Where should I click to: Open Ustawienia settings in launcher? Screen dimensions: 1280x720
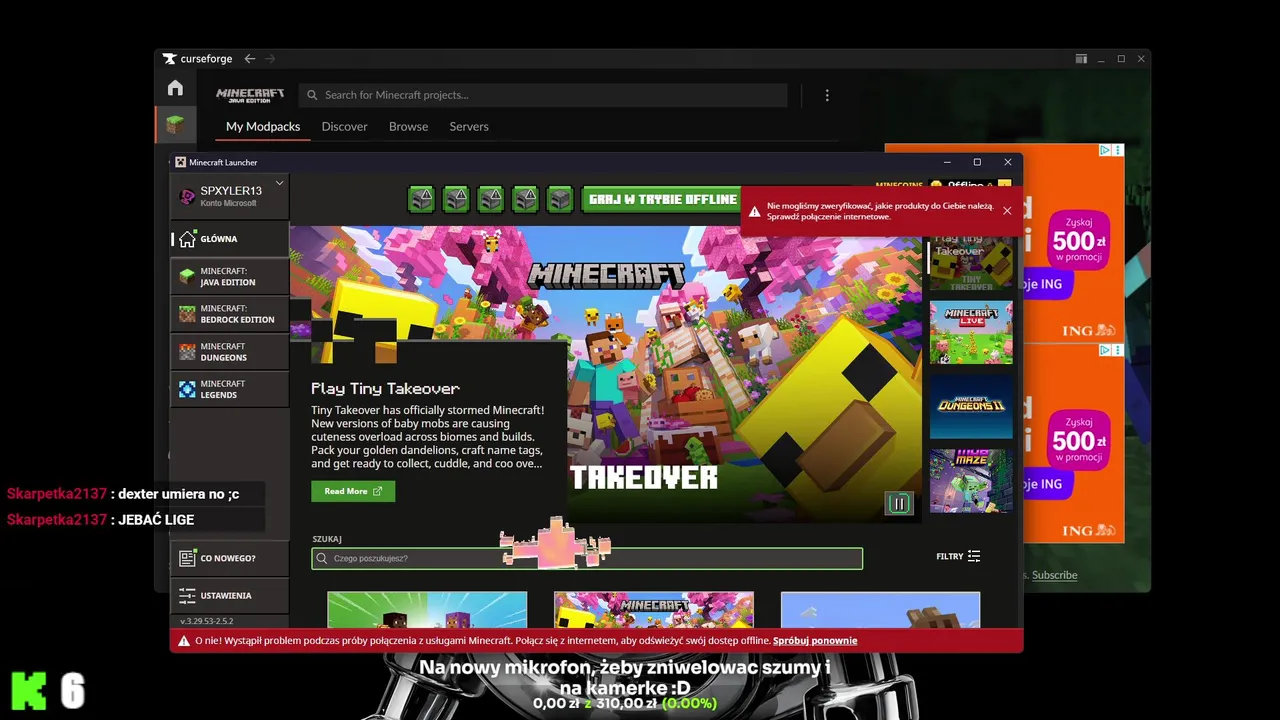tap(230, 595)
